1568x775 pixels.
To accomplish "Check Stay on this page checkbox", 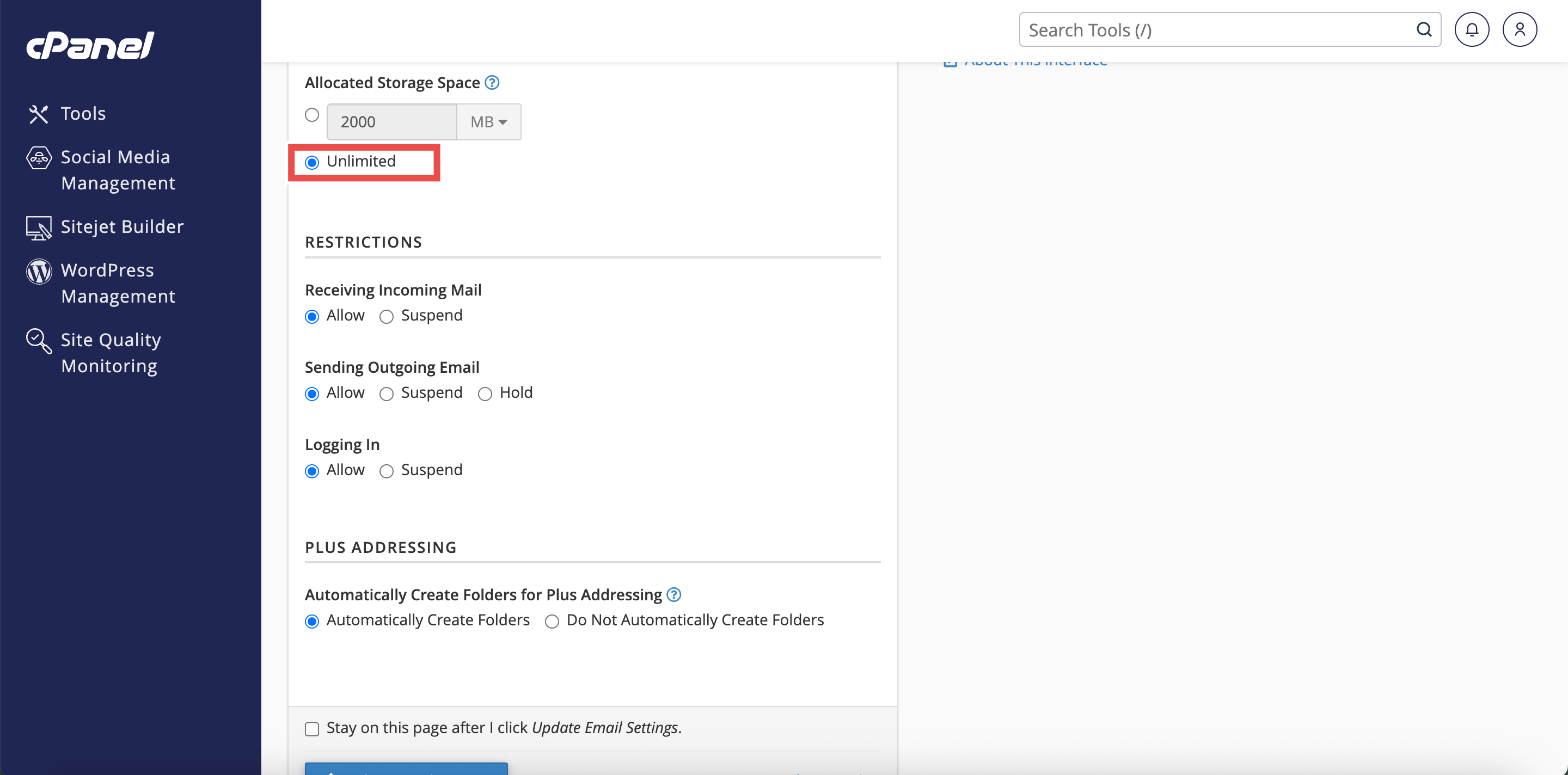I will point(311,729).
